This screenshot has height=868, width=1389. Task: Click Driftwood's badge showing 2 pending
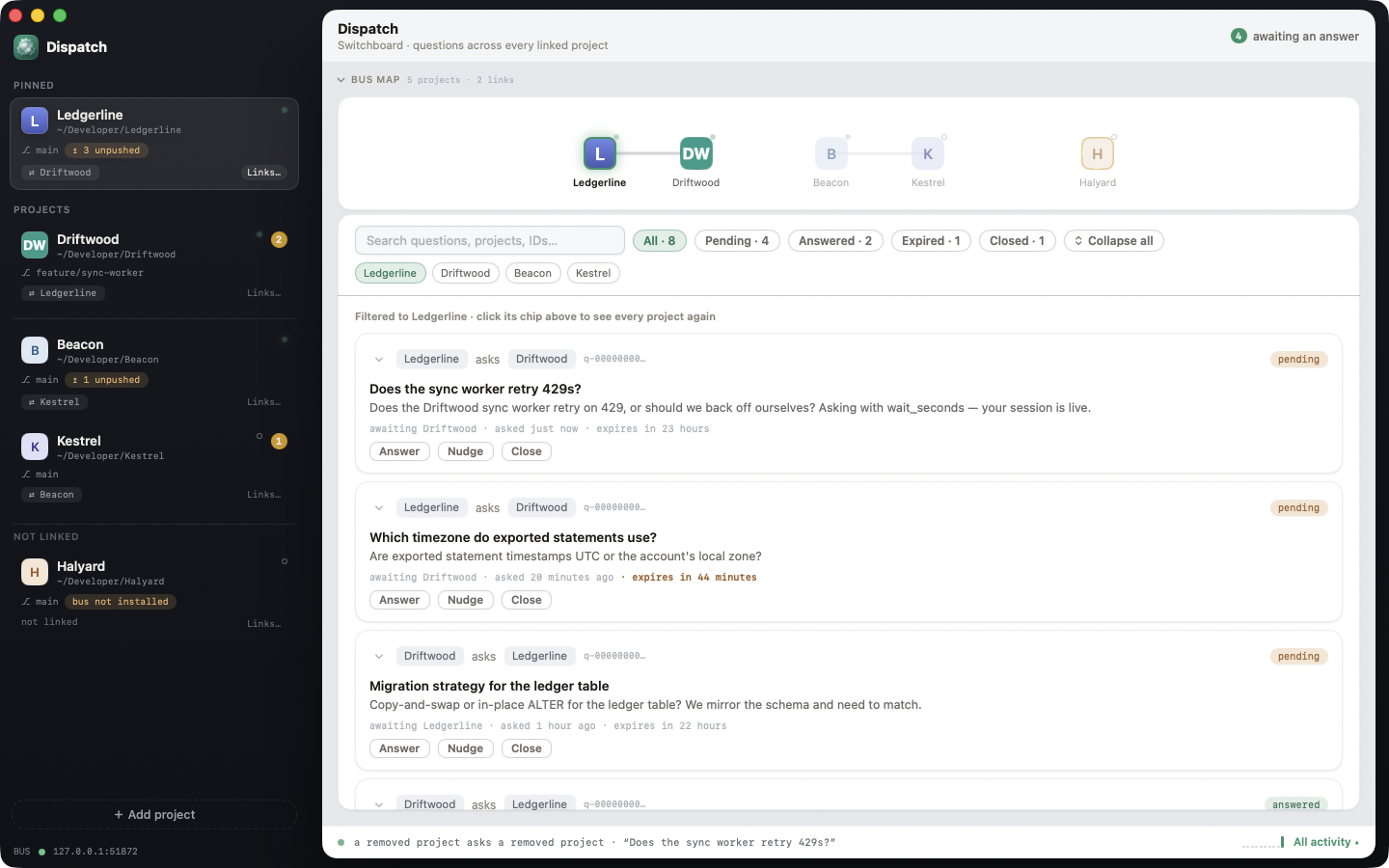(x=279, y=239)
